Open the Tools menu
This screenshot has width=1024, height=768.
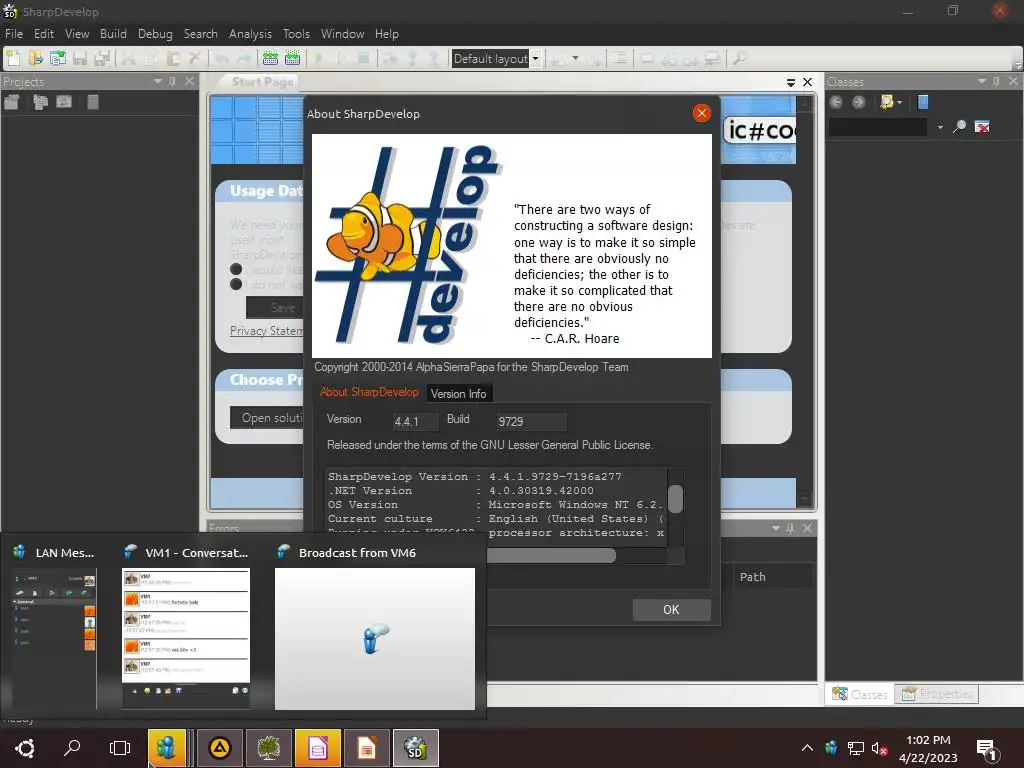tap(296, 34)
